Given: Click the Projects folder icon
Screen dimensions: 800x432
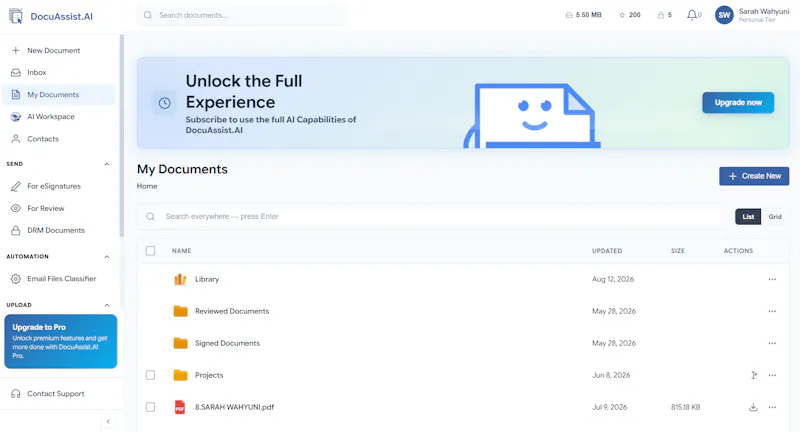Looking at the screenshot, I should 180,375.
